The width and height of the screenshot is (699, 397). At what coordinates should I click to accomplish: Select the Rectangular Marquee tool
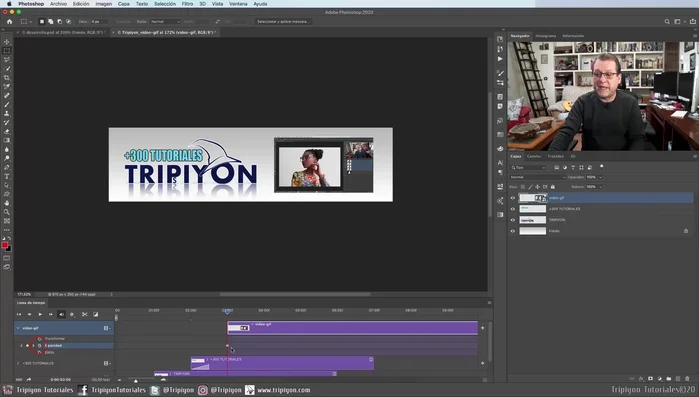click(7, 51)
